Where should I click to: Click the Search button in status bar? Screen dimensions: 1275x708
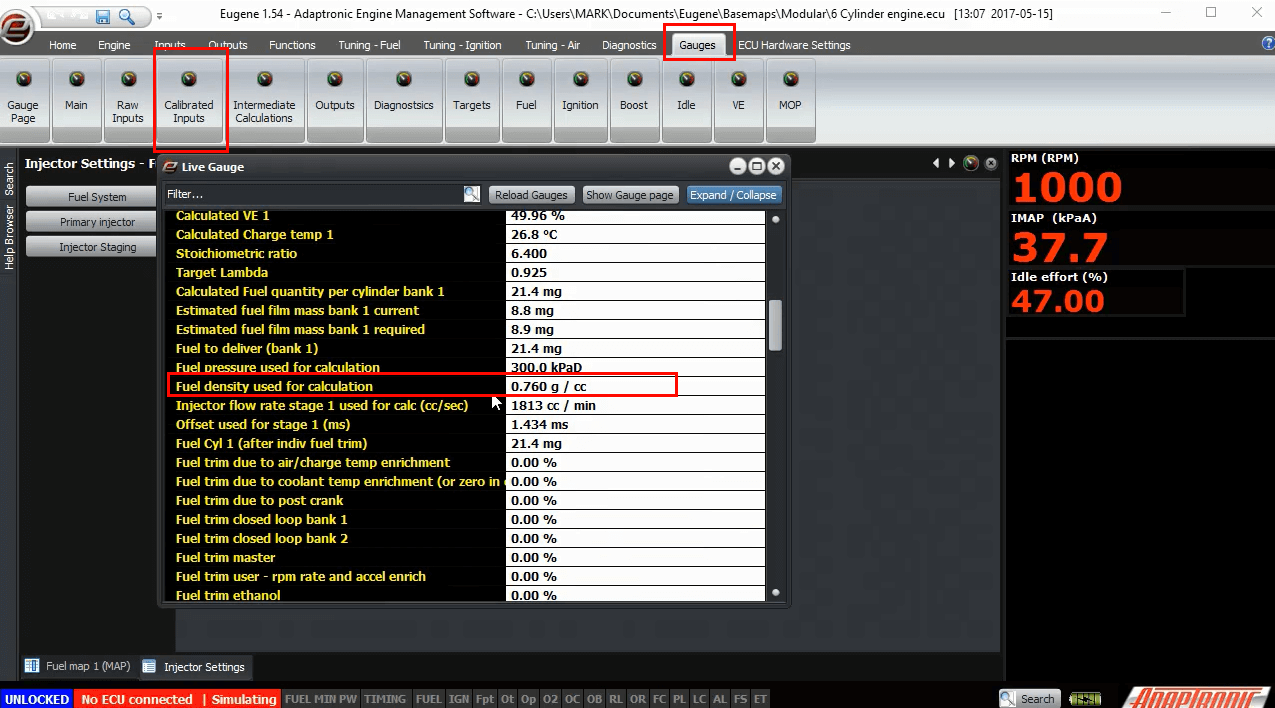(x=1029, y=698)
